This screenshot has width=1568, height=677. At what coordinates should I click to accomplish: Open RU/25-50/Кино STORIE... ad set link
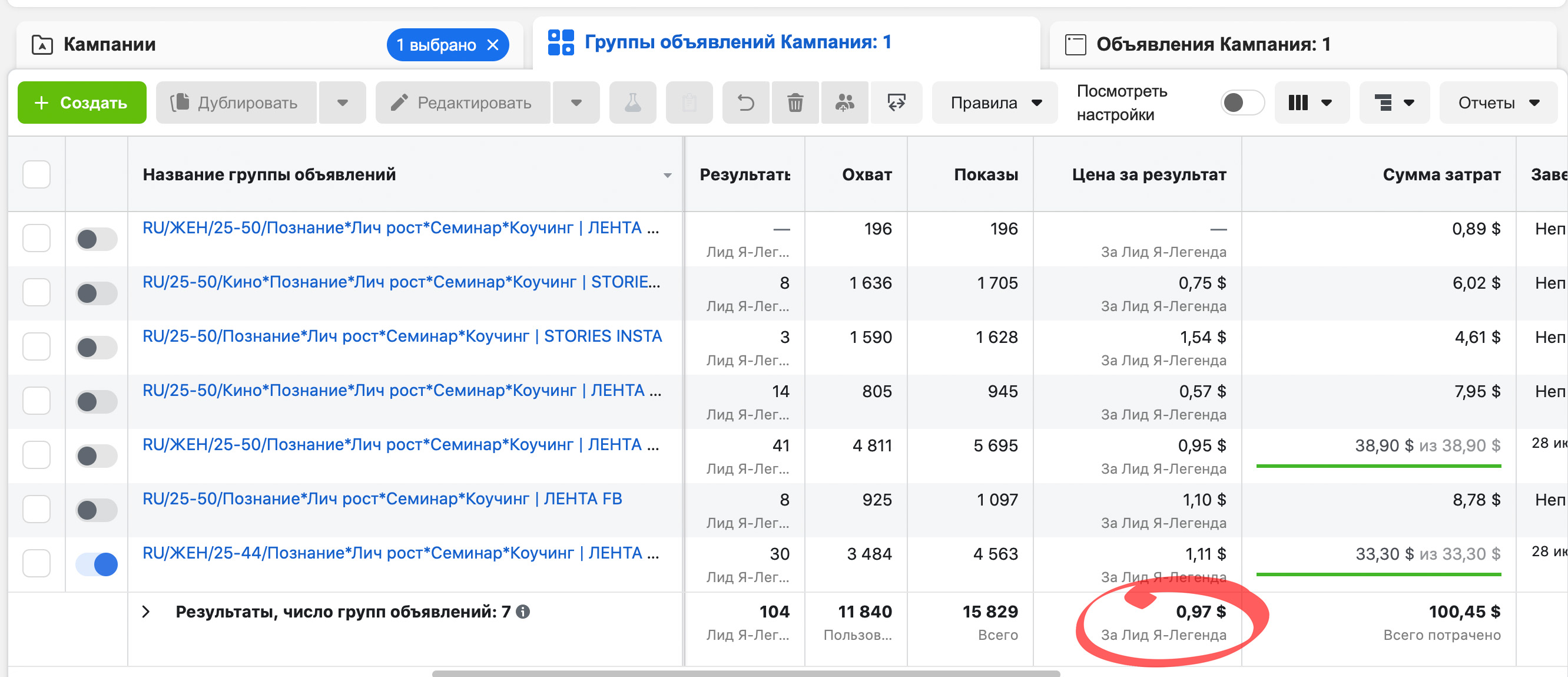[x=401, y=282]
